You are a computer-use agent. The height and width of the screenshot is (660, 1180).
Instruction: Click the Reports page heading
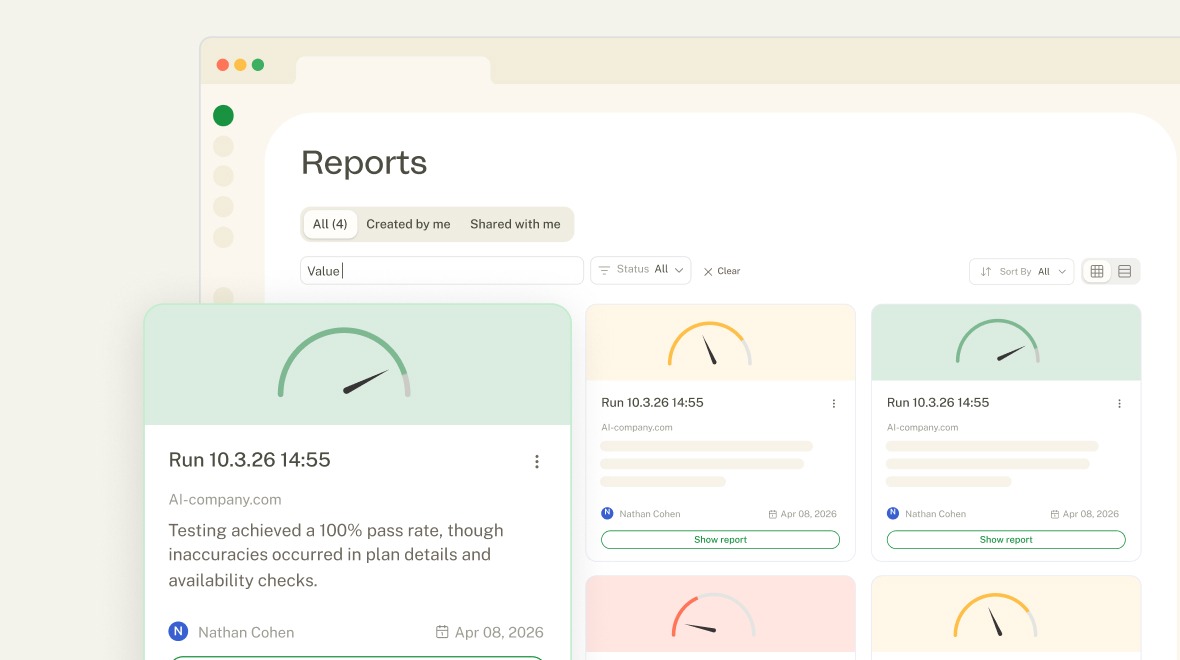[x=364, y=163]
